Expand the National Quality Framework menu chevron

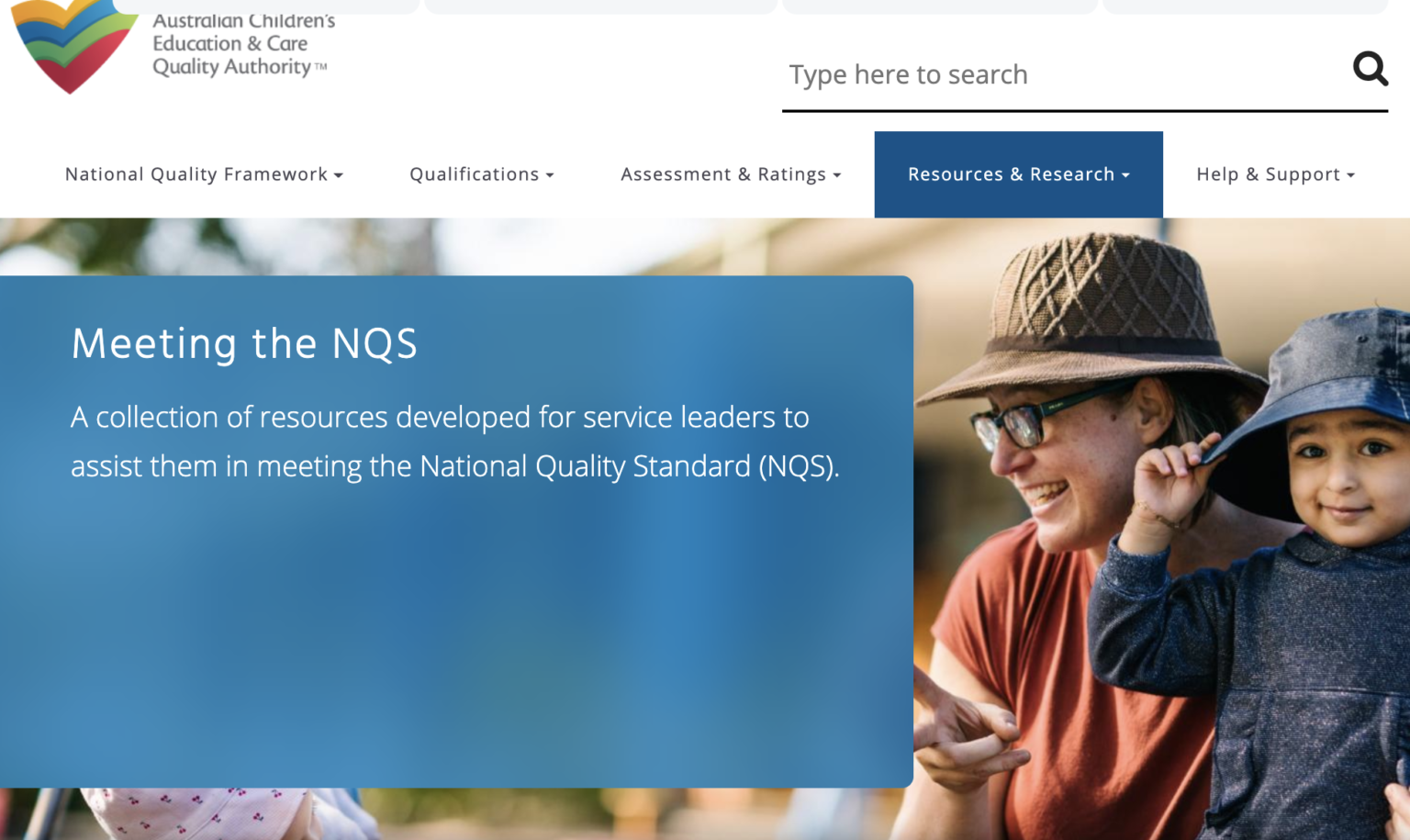pyautogui.click(x=339, y=174)
